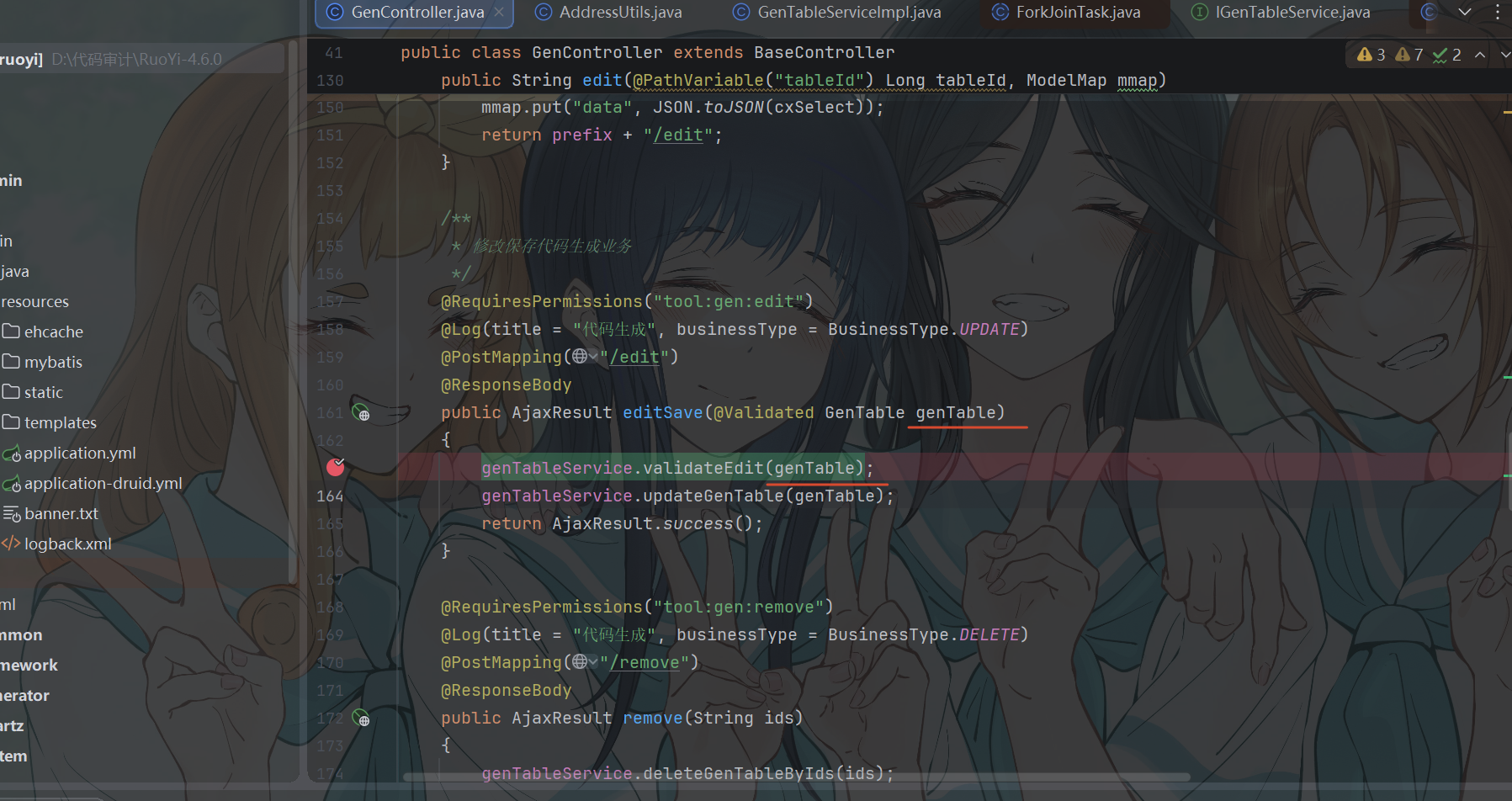Select the resources folder row
1512x801 pixels.
tap(35, 301)
